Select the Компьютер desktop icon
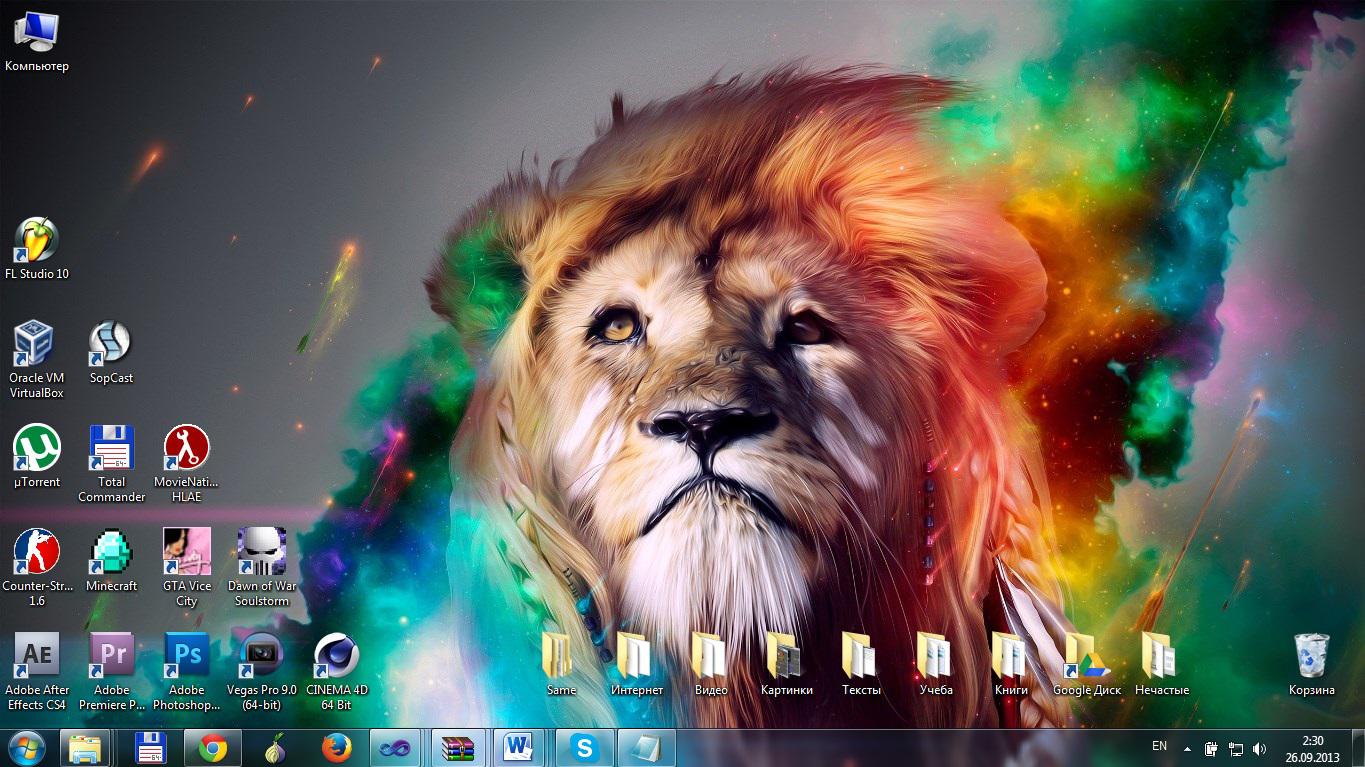Viewport: 1365px width, 767px height. 37,42
